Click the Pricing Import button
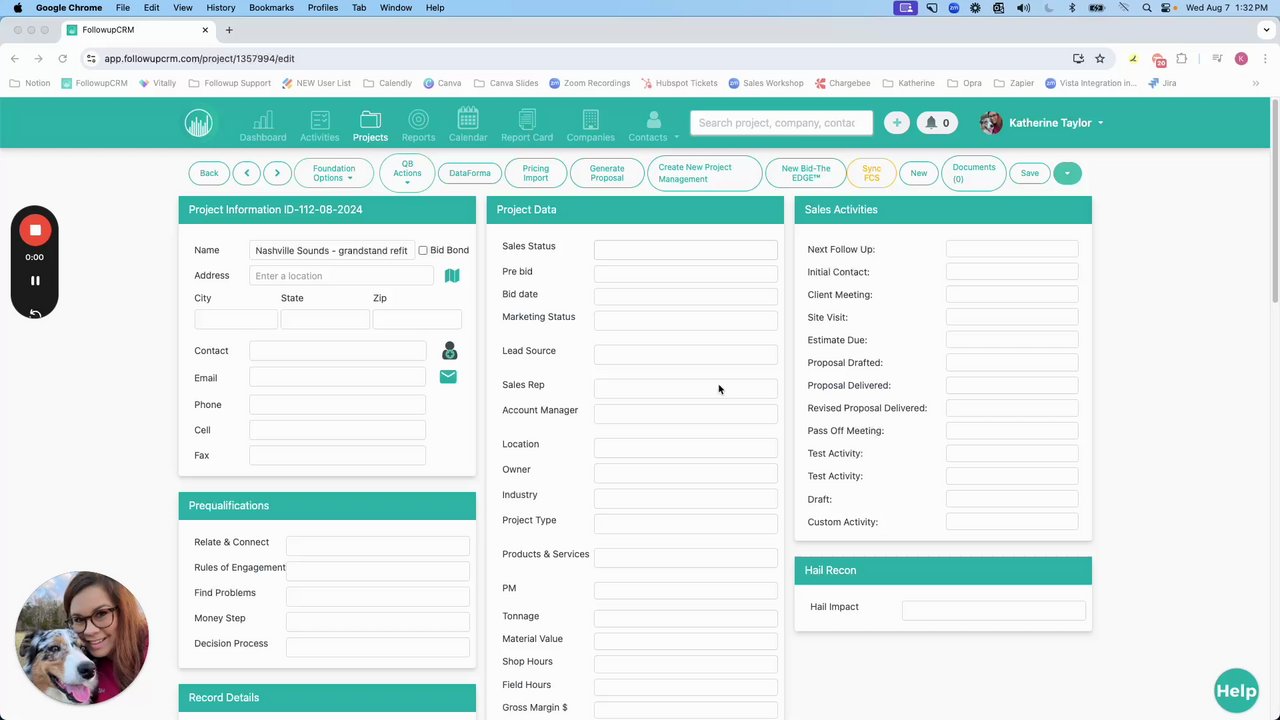The height and width of the screenshot is (720, 1280). [x=536, y=173]
